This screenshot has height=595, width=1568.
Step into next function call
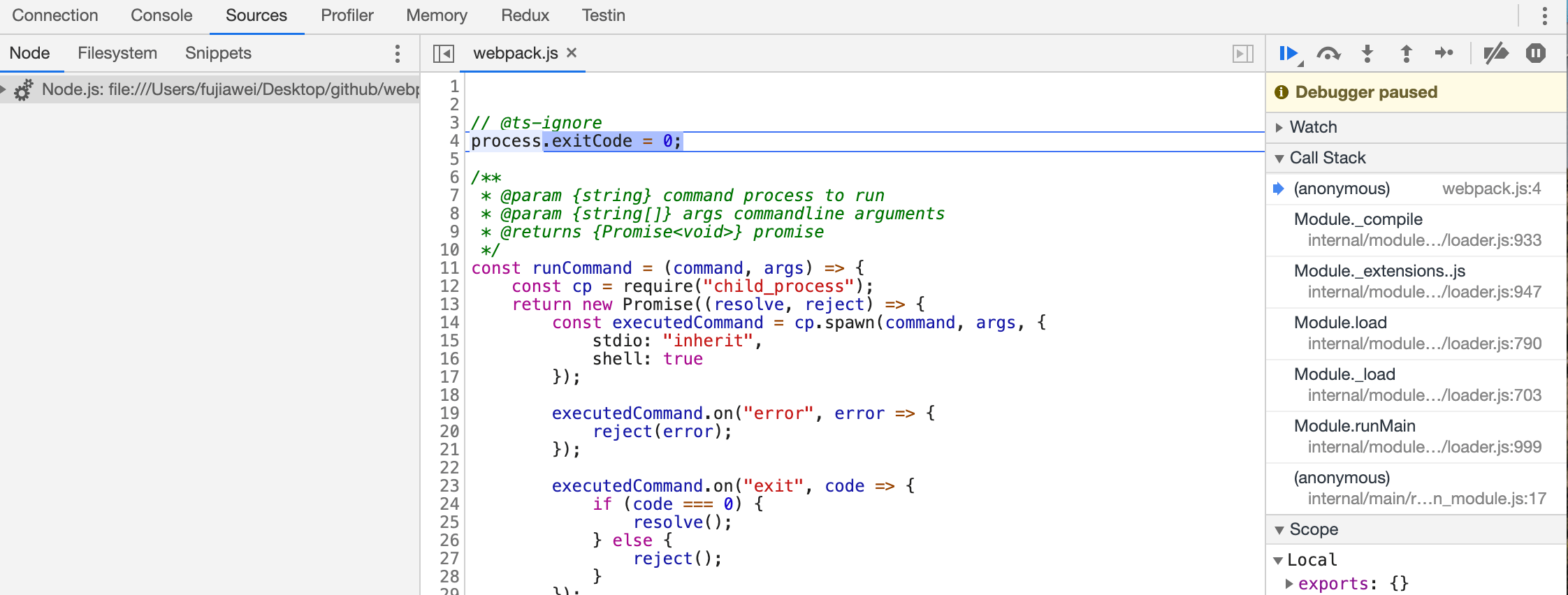click(x=1367, y=54)
